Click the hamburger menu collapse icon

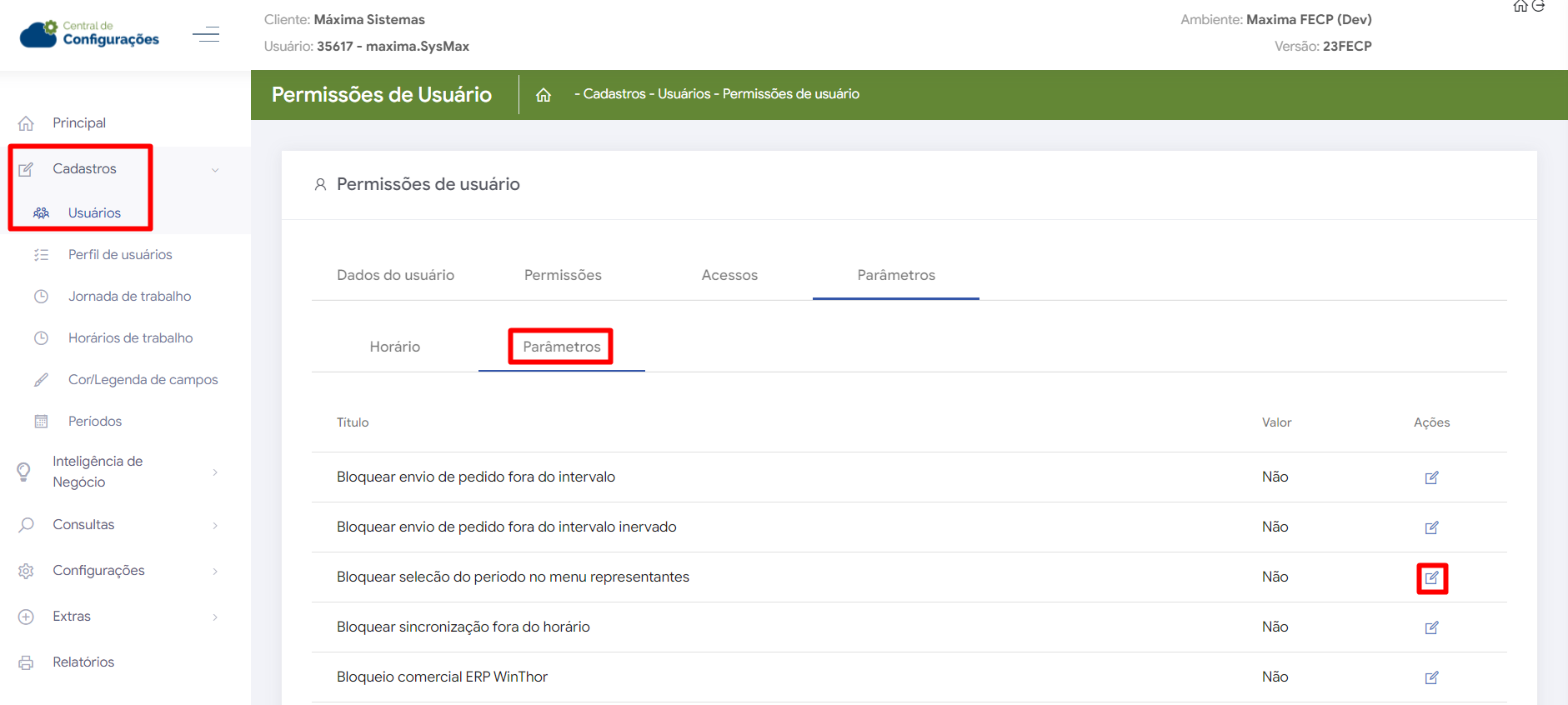coord(206,34)
